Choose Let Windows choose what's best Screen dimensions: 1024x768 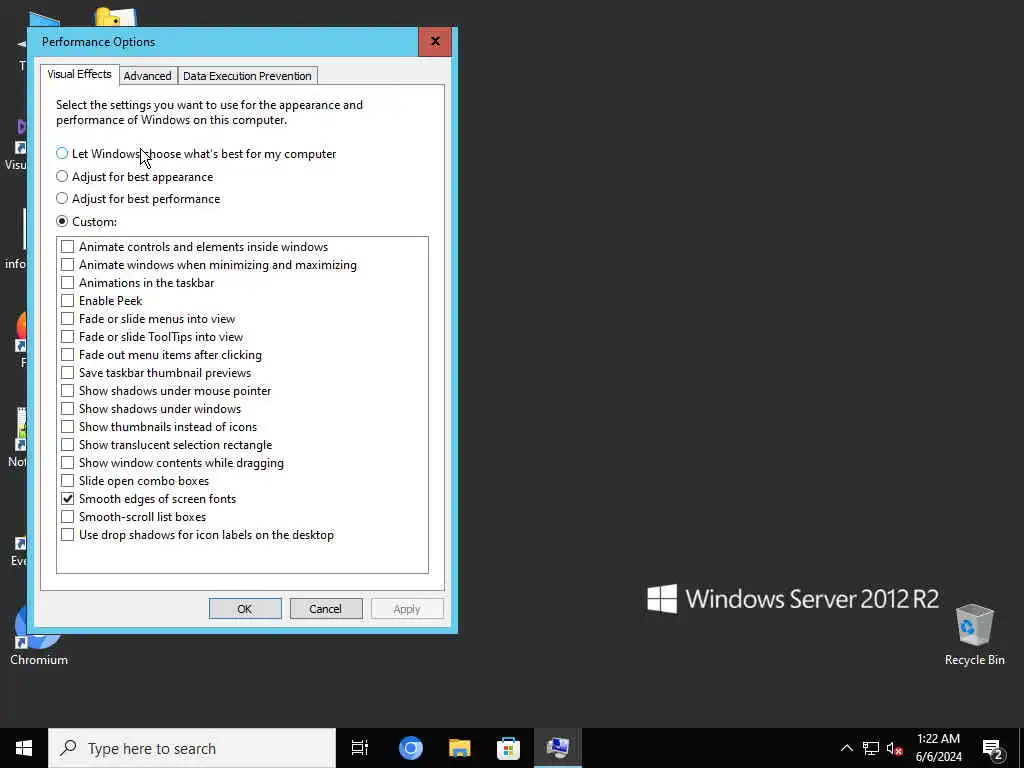click(x=62, y=153)
